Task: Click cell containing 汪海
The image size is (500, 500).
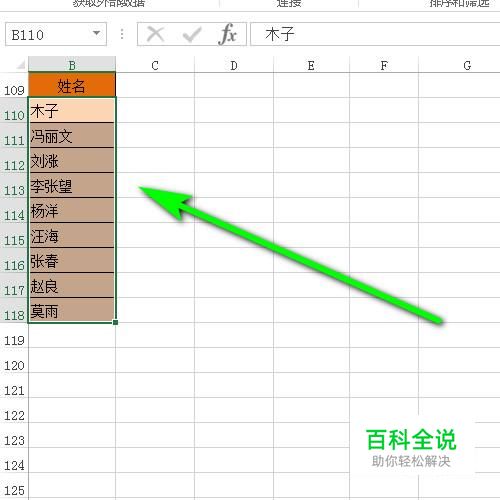Action: click(72, 235)
